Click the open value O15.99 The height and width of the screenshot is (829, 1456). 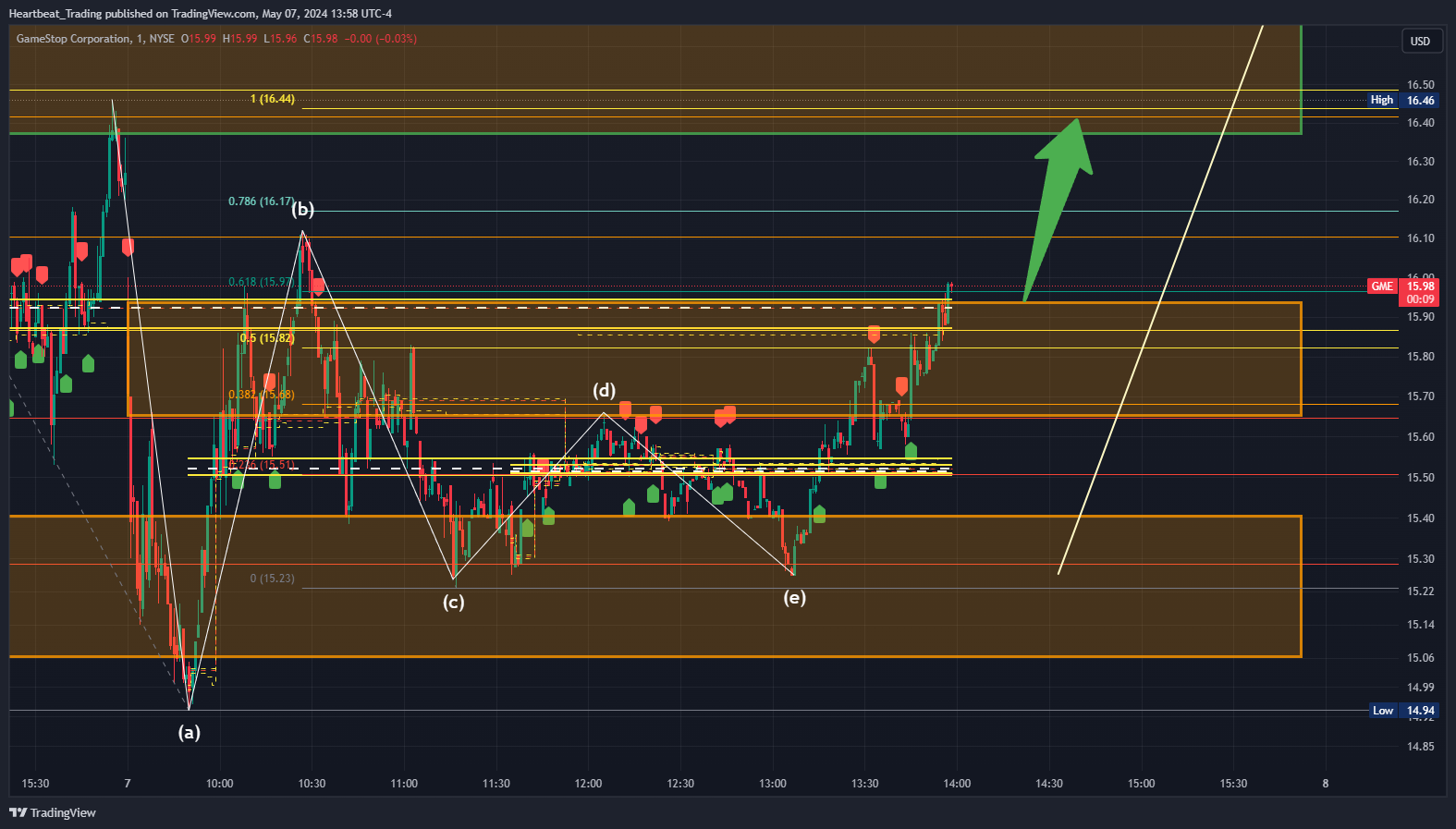coord(199,39)
